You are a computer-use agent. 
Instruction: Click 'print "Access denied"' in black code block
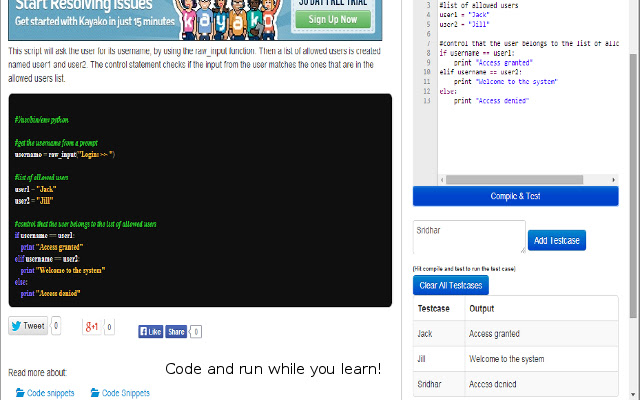click(50, 293)
